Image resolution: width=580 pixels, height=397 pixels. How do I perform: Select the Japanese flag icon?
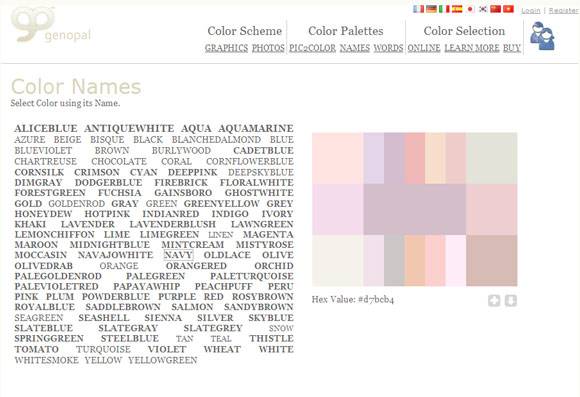[470, 9]
